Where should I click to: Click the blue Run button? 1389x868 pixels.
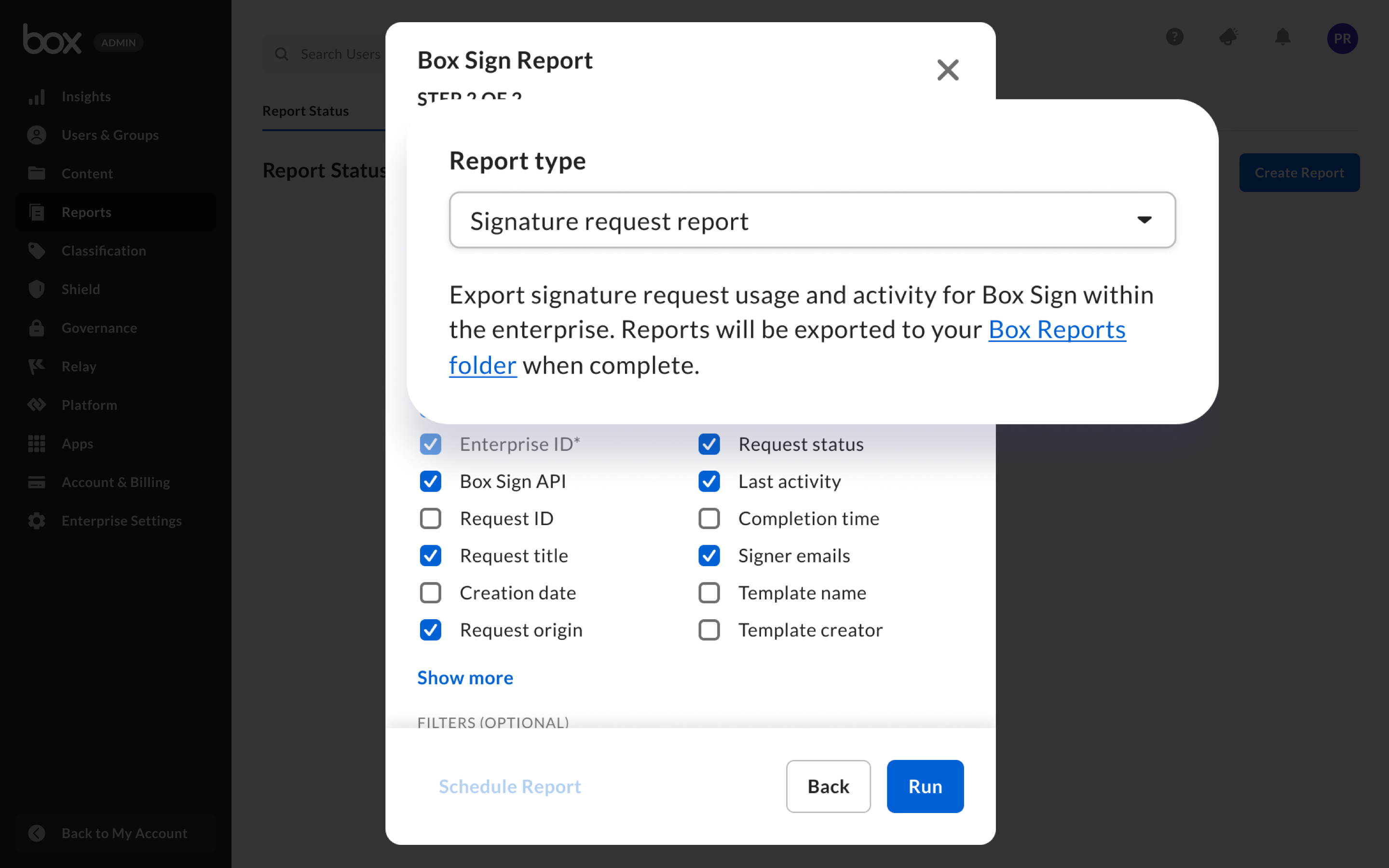click(x=925, y=786)
